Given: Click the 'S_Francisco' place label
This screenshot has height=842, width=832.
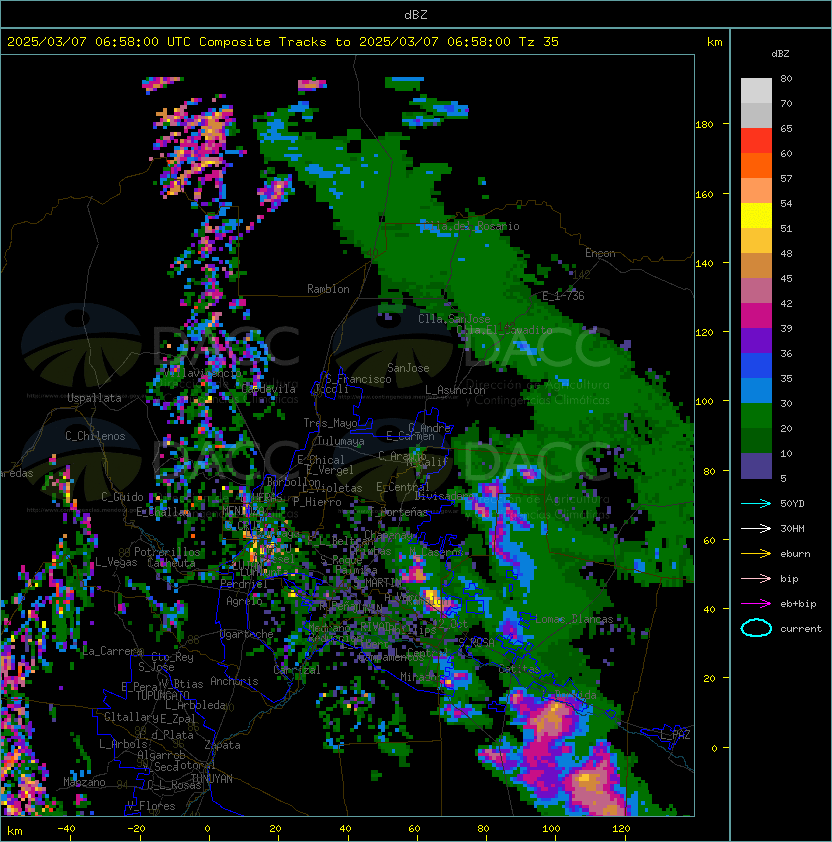Looking at the screenshot, I should pos(358,379).
